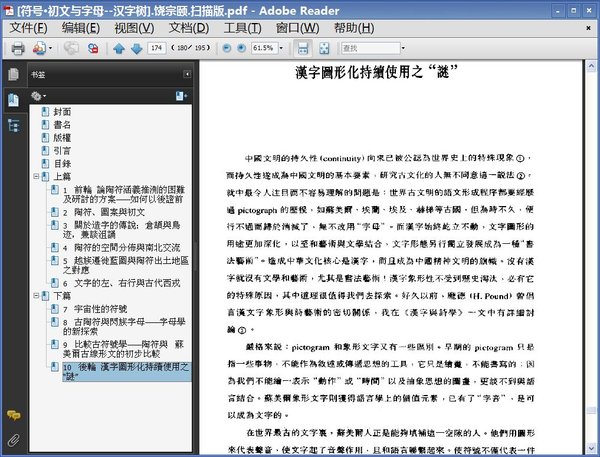Click the Adobe PDF icon in title bar
Screen dimensions: 600x457
point(8,11)
